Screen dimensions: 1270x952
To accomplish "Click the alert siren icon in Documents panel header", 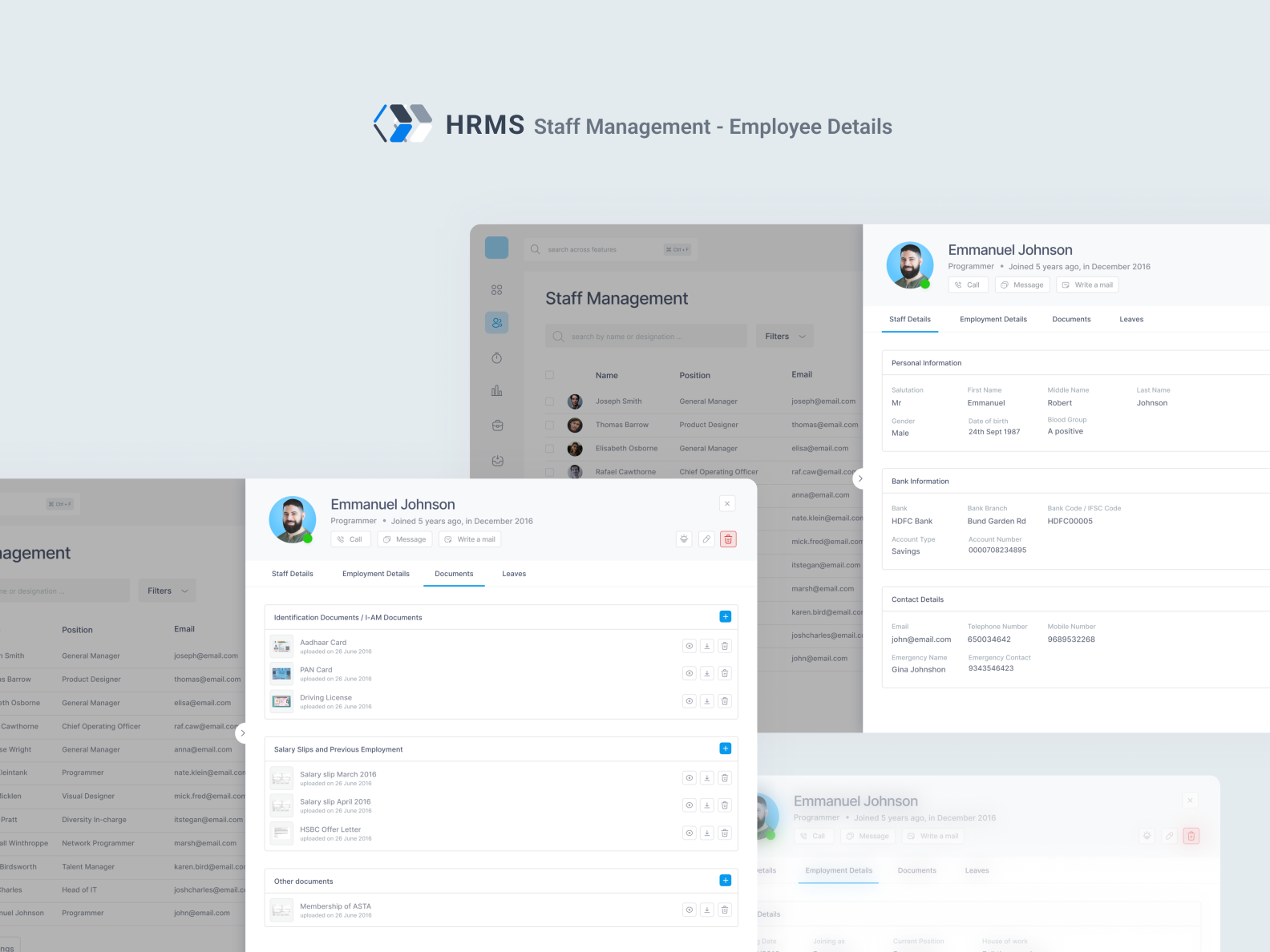I will (684, 539).
